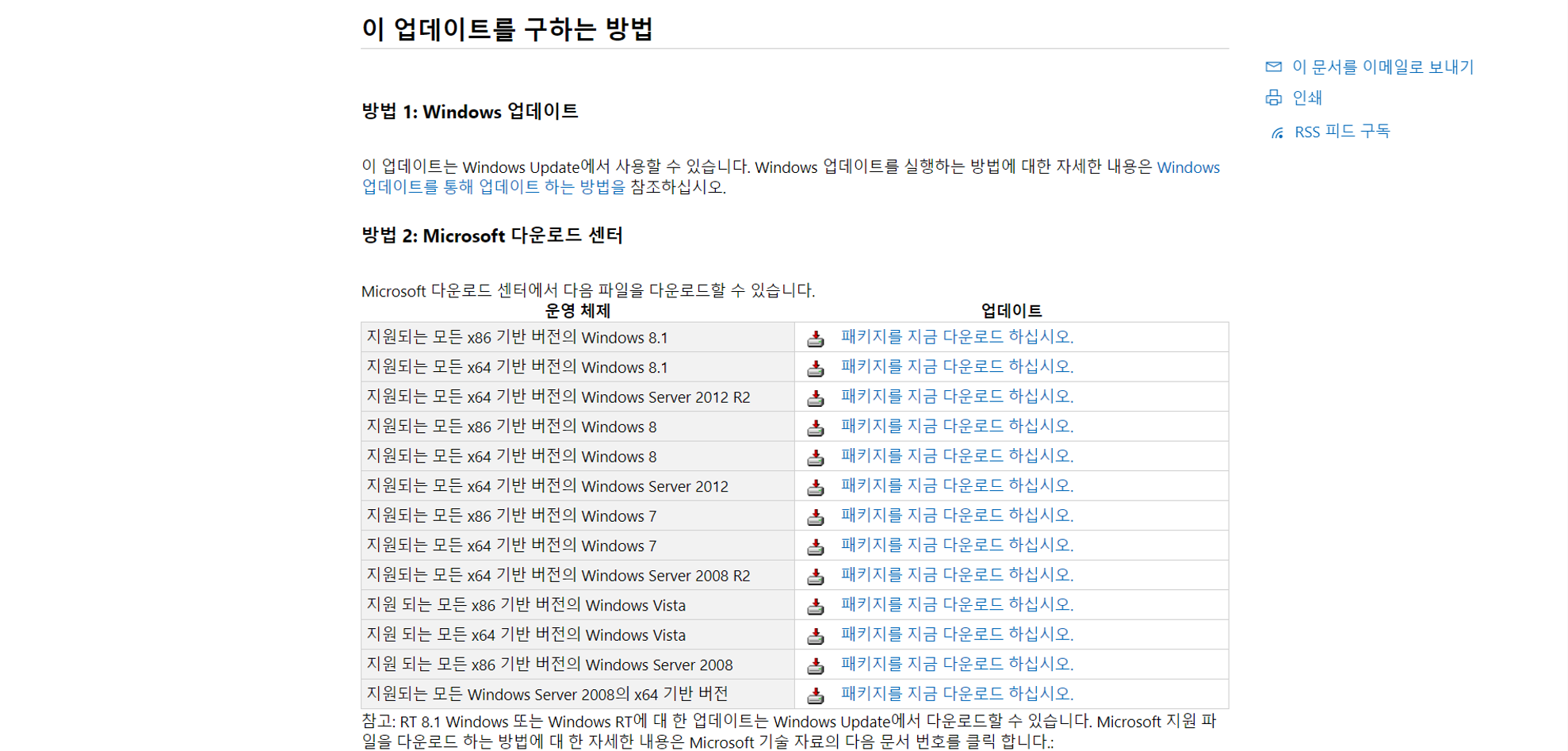
Task: Download package link for Windows Server 2012 x64
Action: point(957,485)
